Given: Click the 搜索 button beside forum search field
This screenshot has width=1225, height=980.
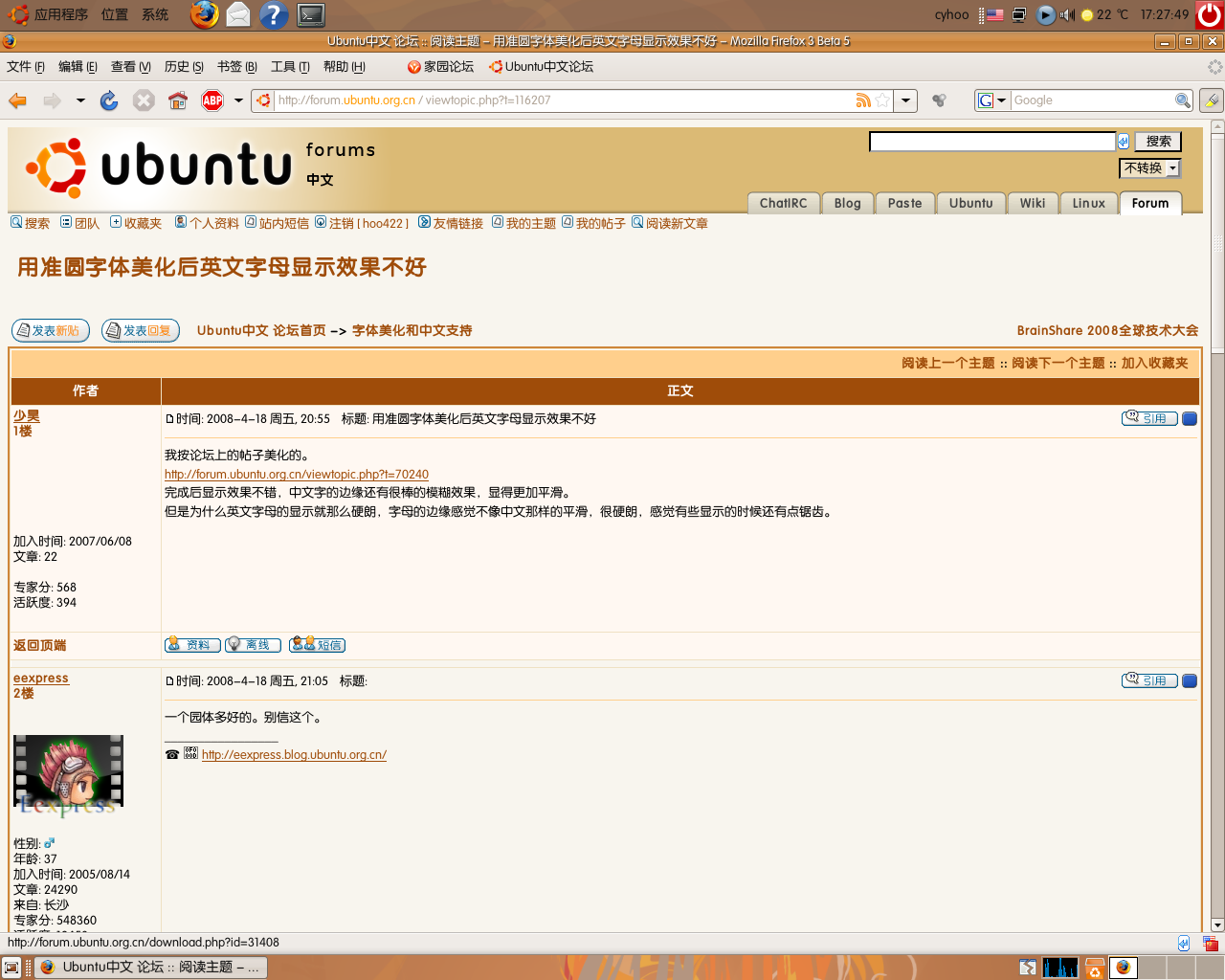Looking at the screenshot, I should (x=1158, y=142).
